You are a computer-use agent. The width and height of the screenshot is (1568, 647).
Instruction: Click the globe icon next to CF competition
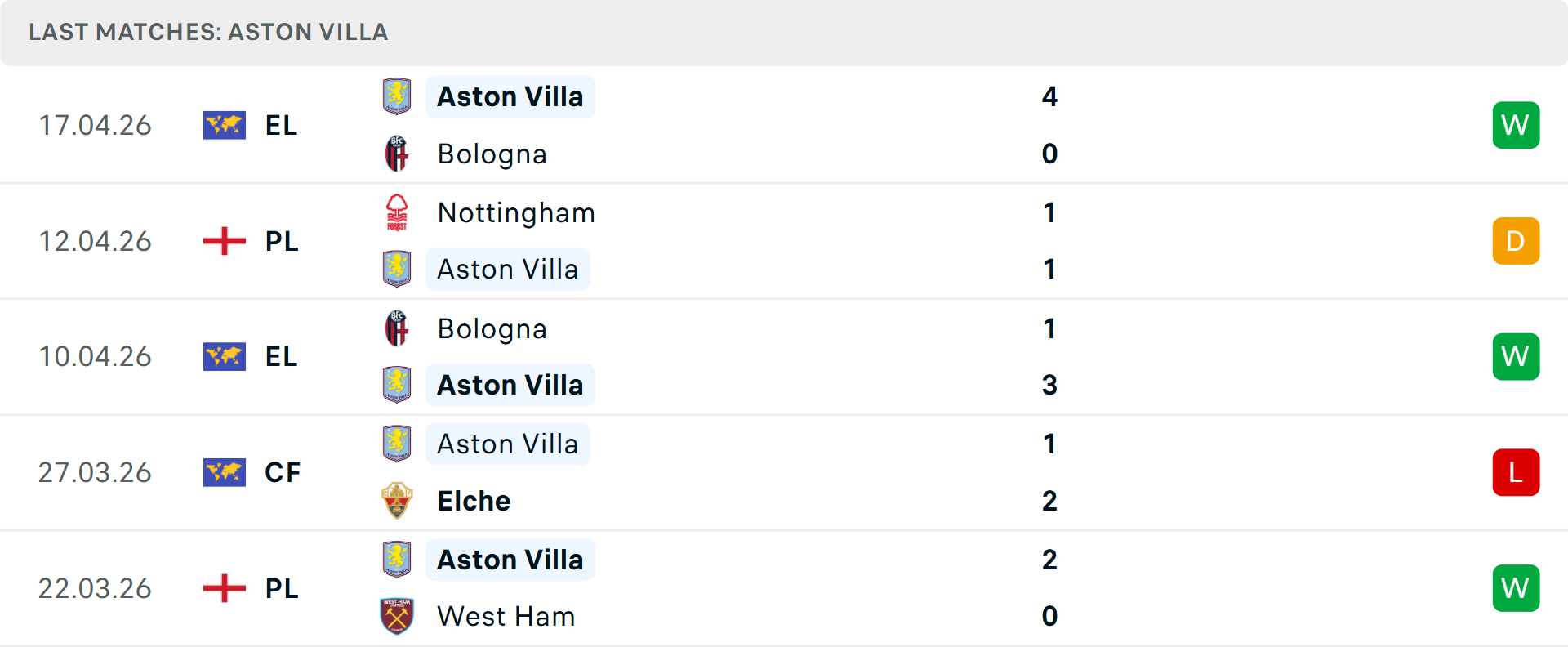pos(224,472)
